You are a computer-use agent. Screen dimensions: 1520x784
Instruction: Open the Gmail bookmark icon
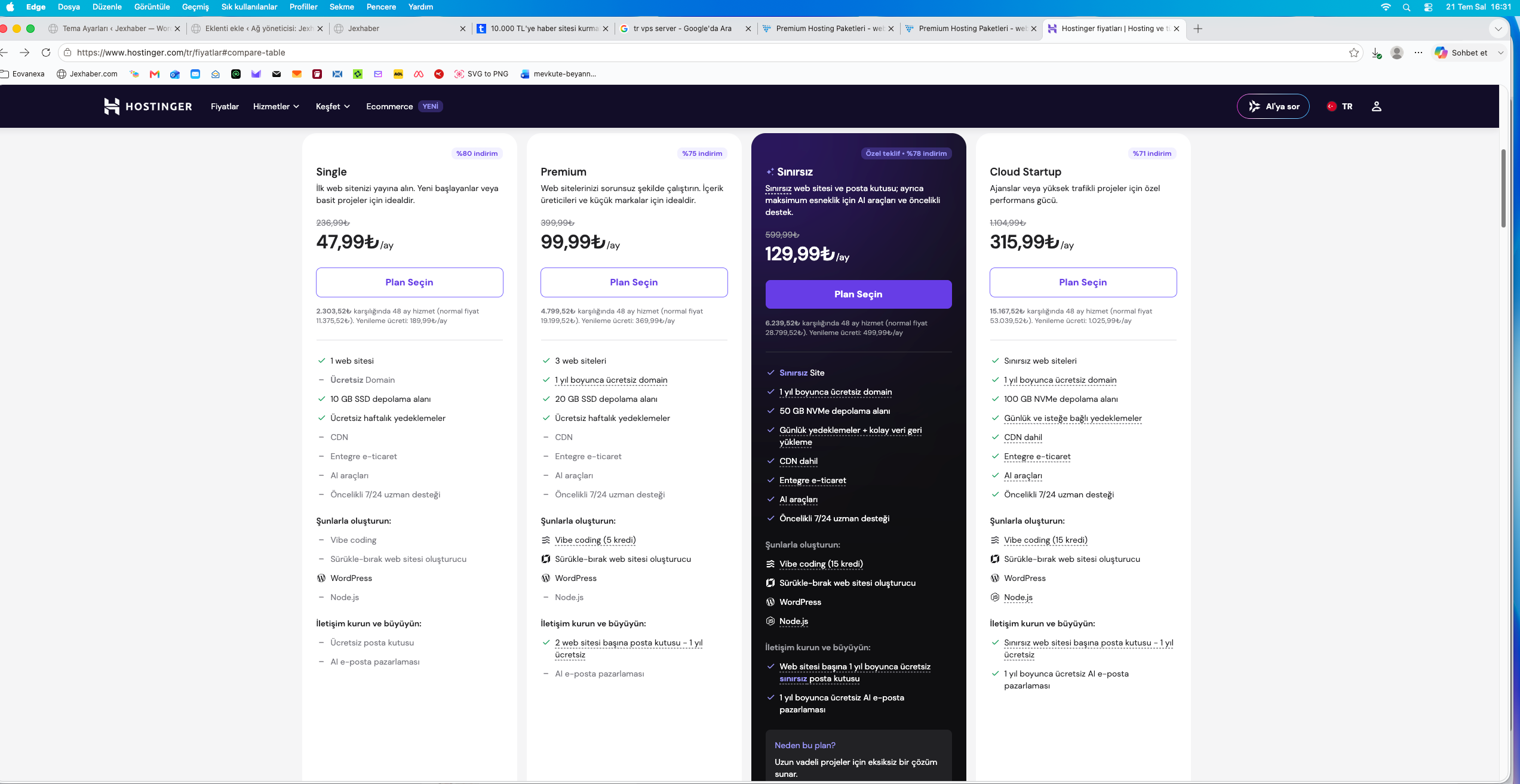[x=155, y=74]
